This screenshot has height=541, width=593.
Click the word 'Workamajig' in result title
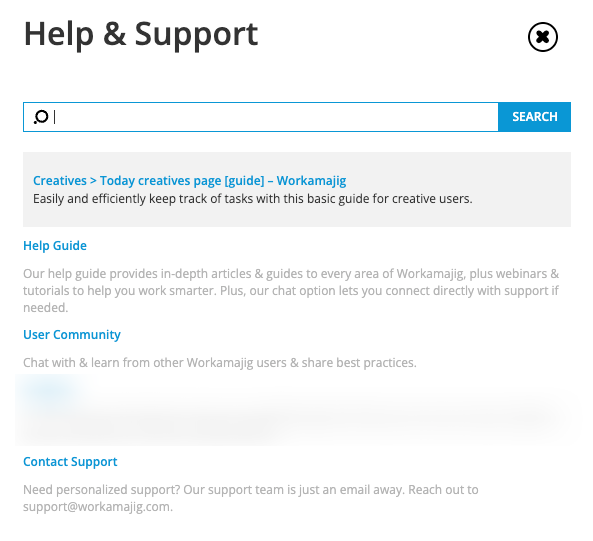coord(311,181)
